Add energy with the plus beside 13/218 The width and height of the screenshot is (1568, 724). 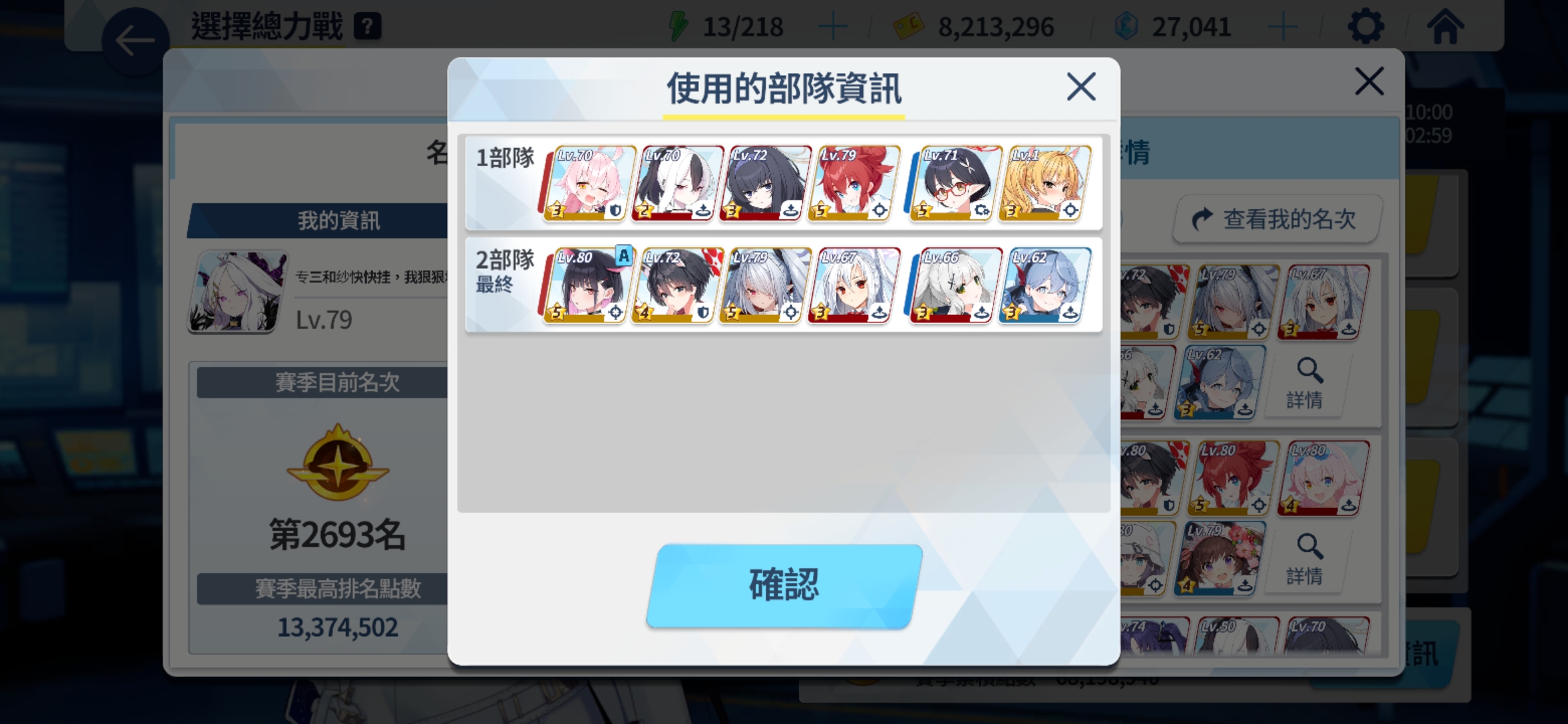(x=833, y=27)
